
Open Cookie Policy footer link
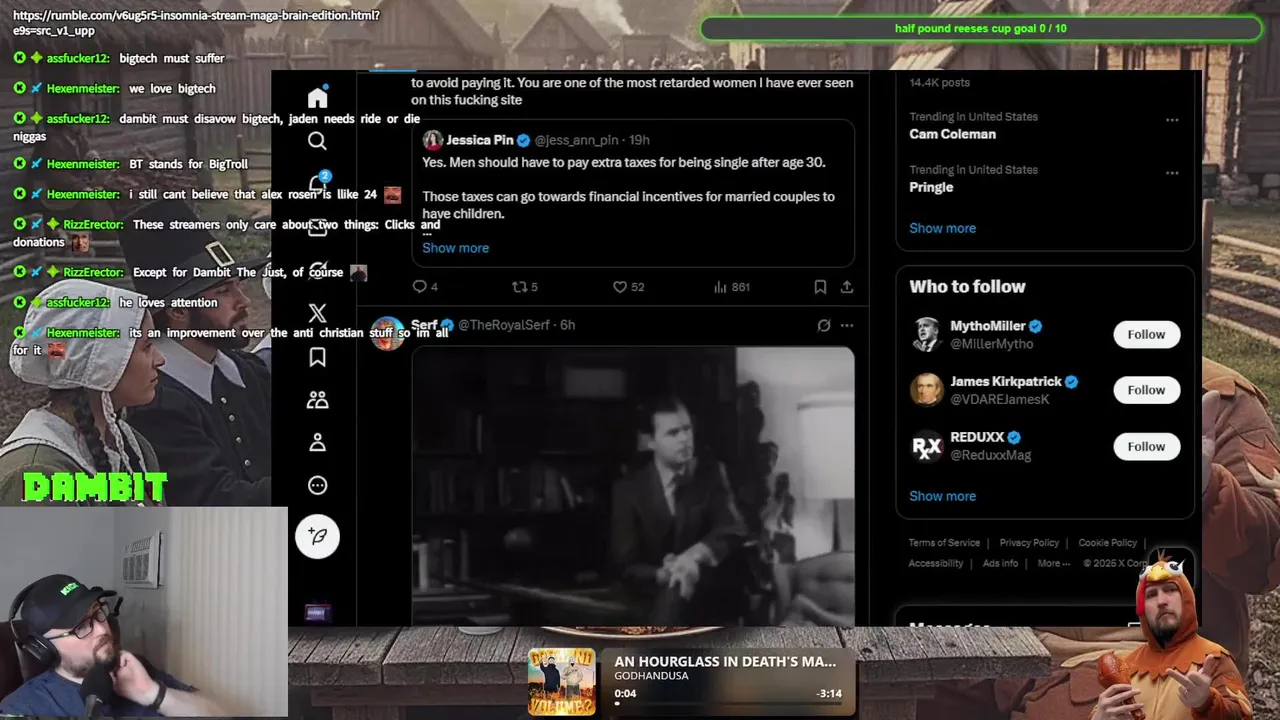point(1107,543)
